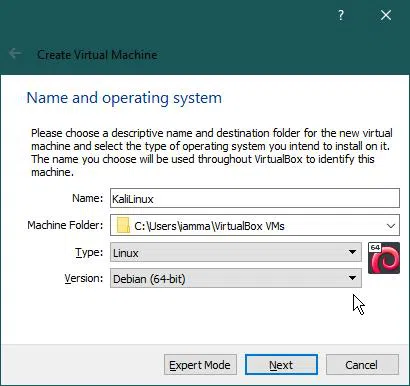Click into the Name field containing KaliLinux
This screenshot has height=386, width=410.
click(255, 198)
